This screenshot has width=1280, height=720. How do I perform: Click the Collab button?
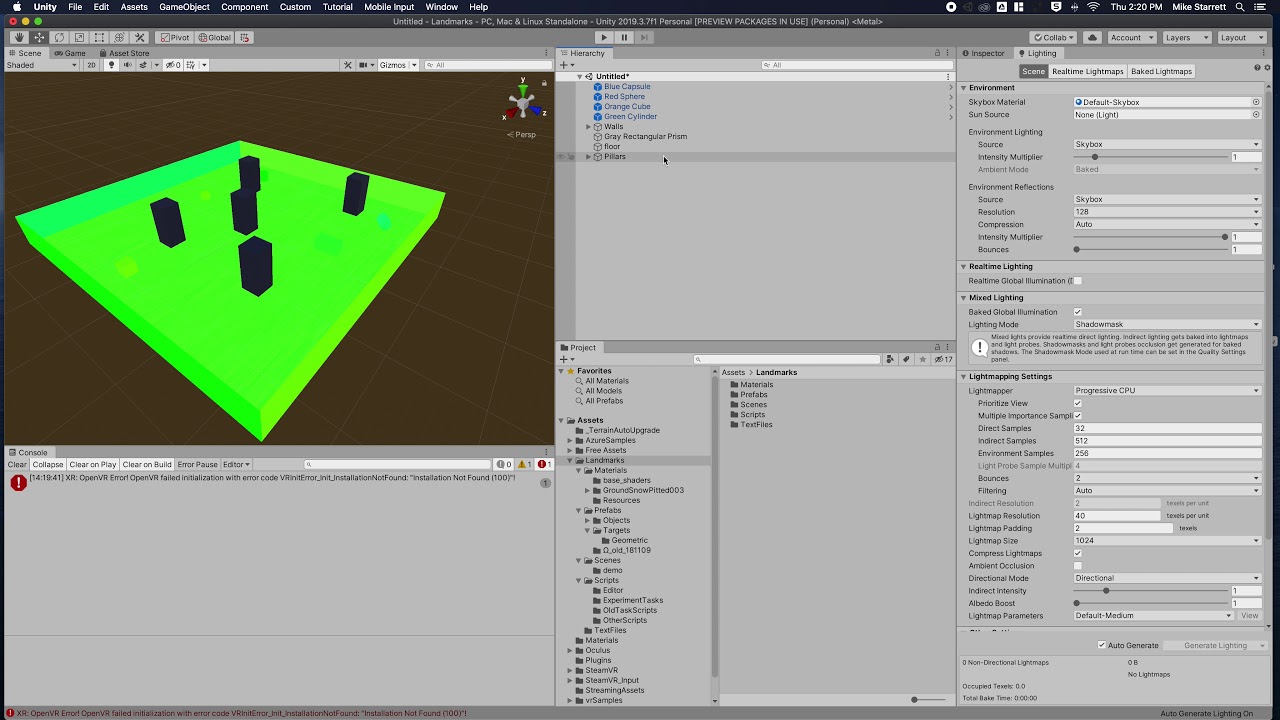pyautogui.click(x=1054, y=38)
